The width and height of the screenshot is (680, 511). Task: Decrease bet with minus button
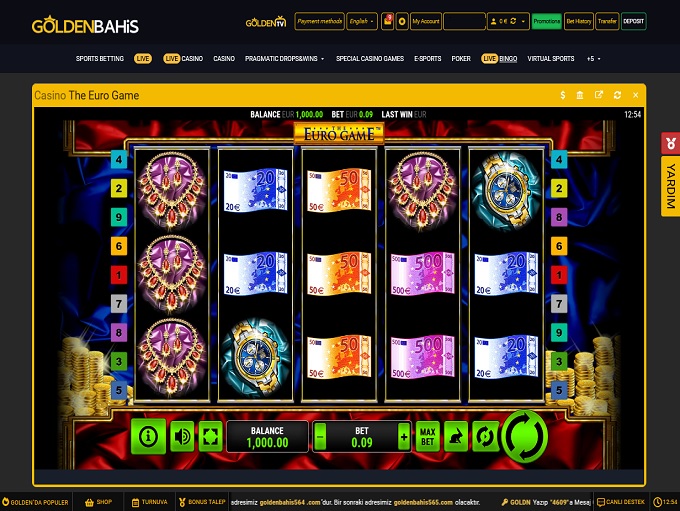coord(320,437)
